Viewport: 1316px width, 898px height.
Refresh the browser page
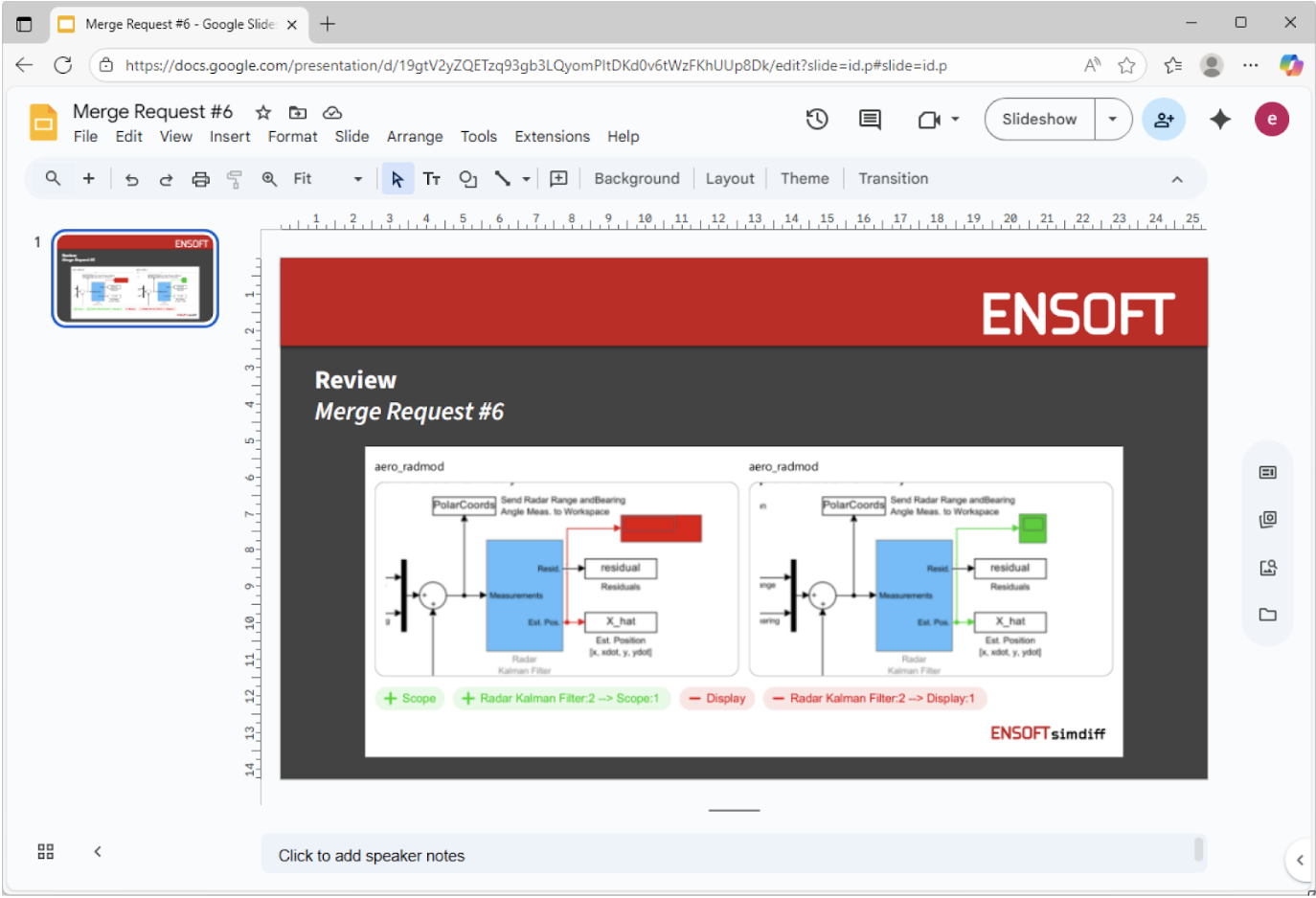click(x=63, y=65)
